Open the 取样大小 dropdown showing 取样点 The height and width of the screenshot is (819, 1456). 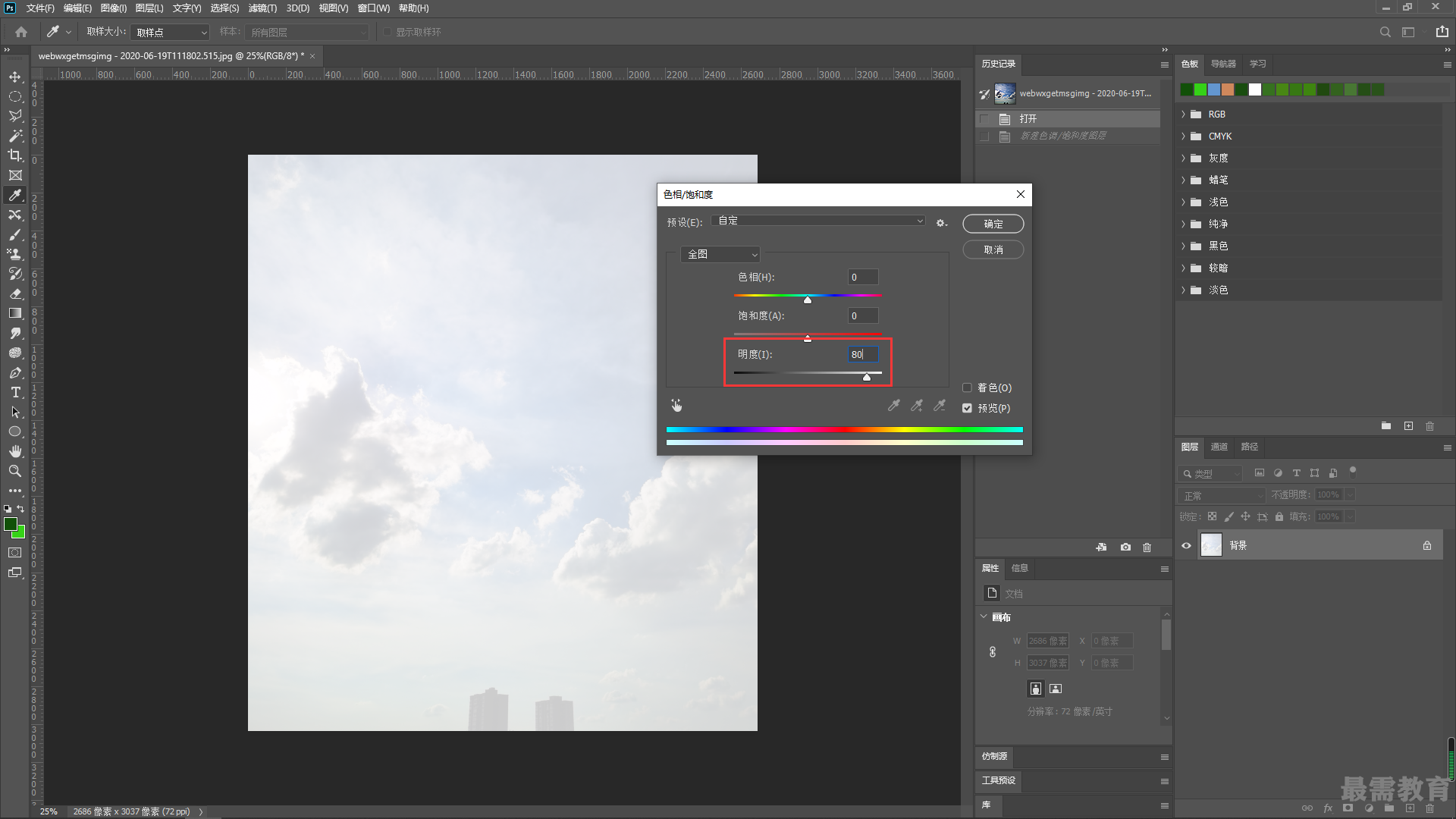[x=171, y=33]
